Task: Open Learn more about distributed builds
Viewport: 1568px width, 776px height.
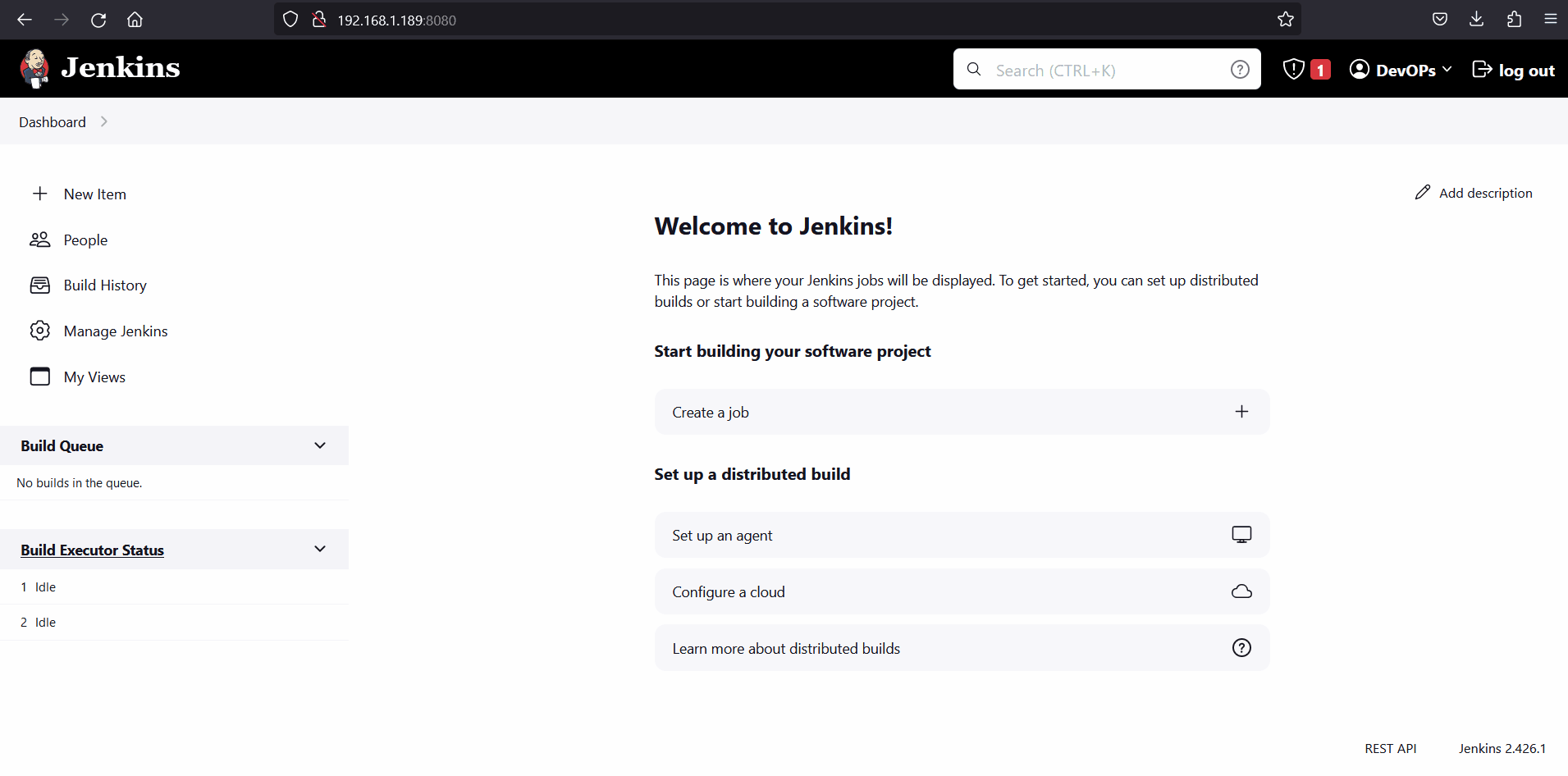Action: [962, 648]
